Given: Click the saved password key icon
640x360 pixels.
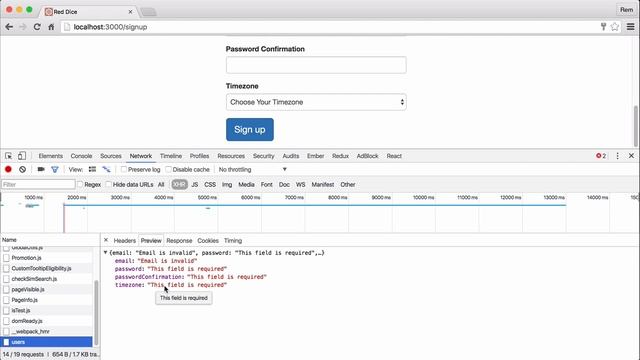Looking at the screenshot, I should pos(603,27).
